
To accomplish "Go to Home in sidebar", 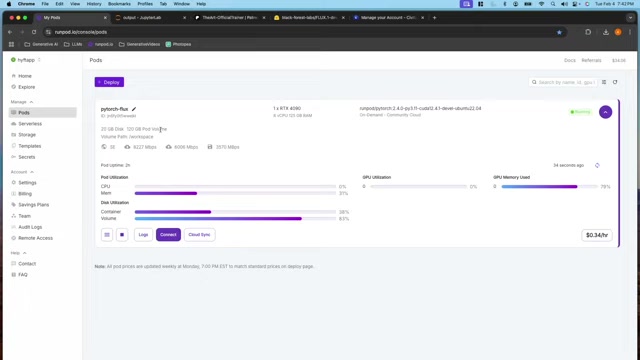I will (24, 76).
